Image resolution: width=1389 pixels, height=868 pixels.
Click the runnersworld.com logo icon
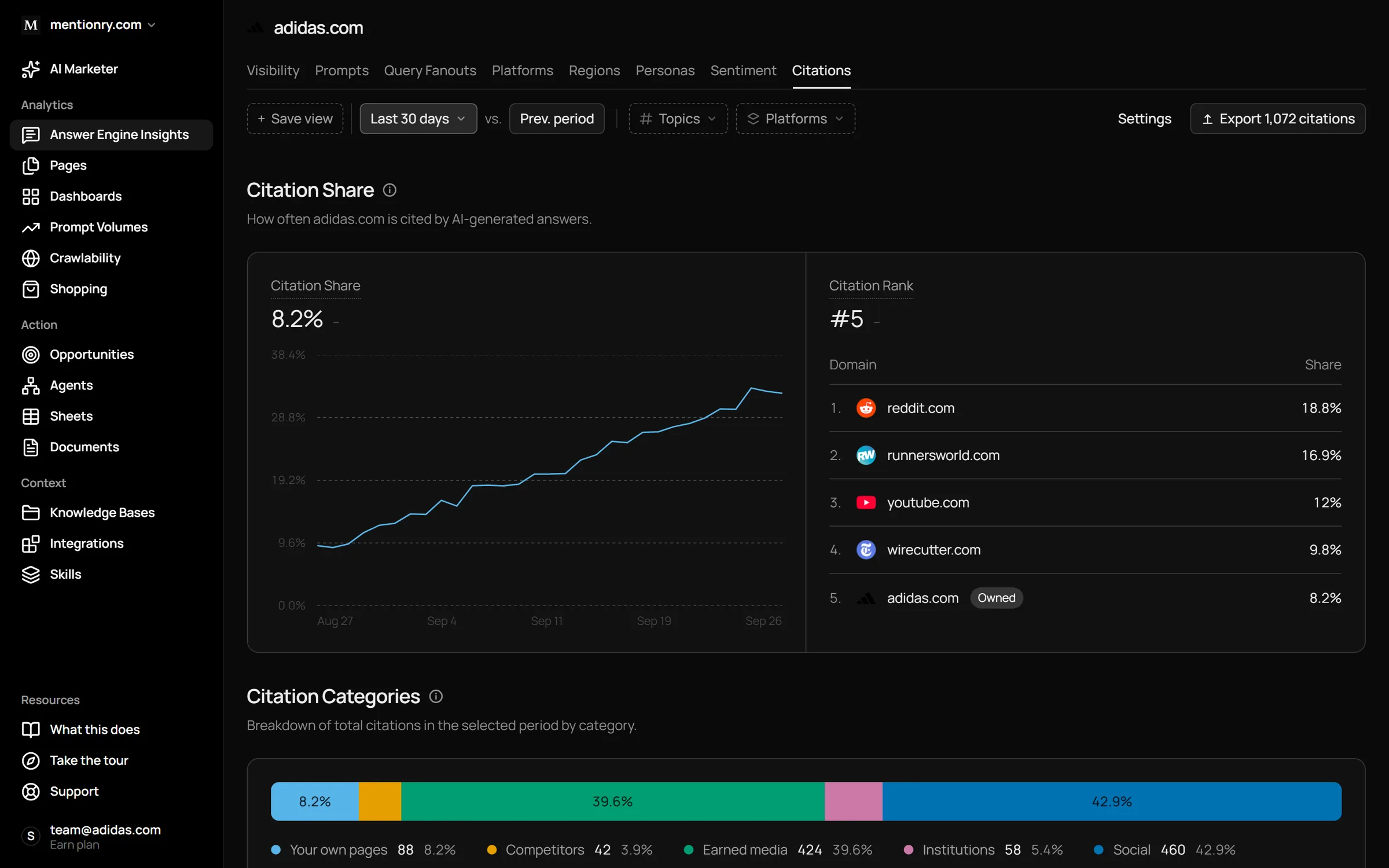tap(866, 455)
